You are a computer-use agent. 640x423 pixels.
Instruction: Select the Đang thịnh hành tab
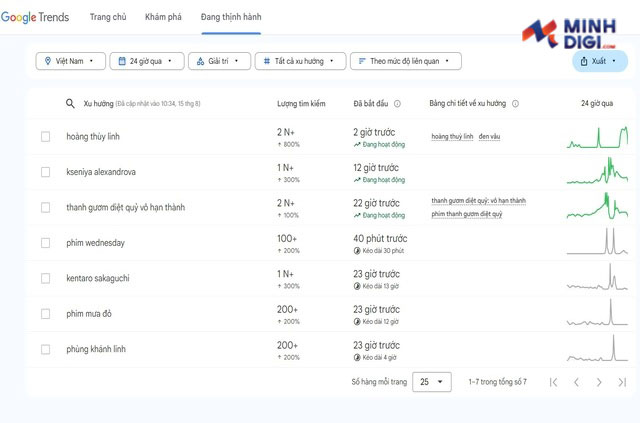click(x=231, y=17)
